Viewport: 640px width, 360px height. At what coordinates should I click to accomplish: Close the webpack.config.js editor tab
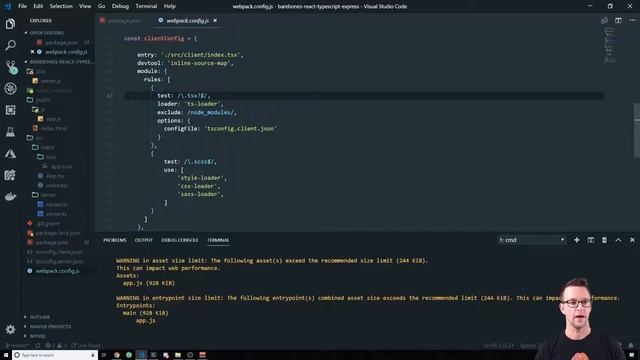tap(215, 20)
